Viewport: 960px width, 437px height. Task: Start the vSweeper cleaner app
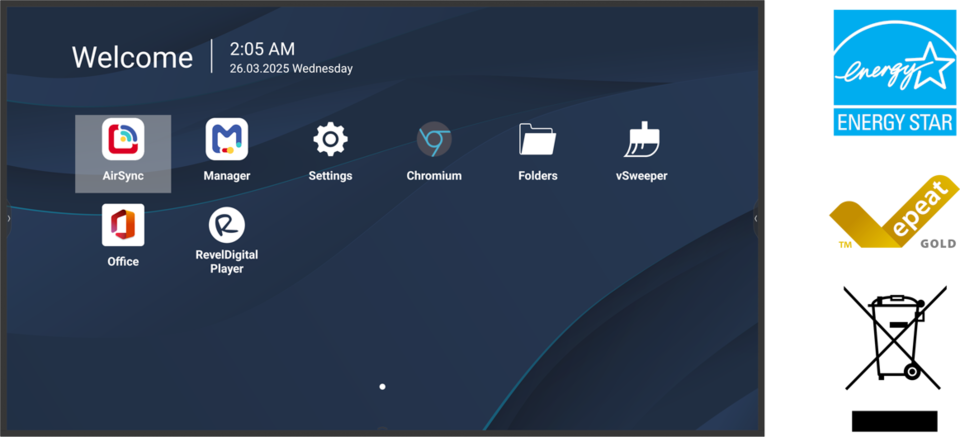641,140
